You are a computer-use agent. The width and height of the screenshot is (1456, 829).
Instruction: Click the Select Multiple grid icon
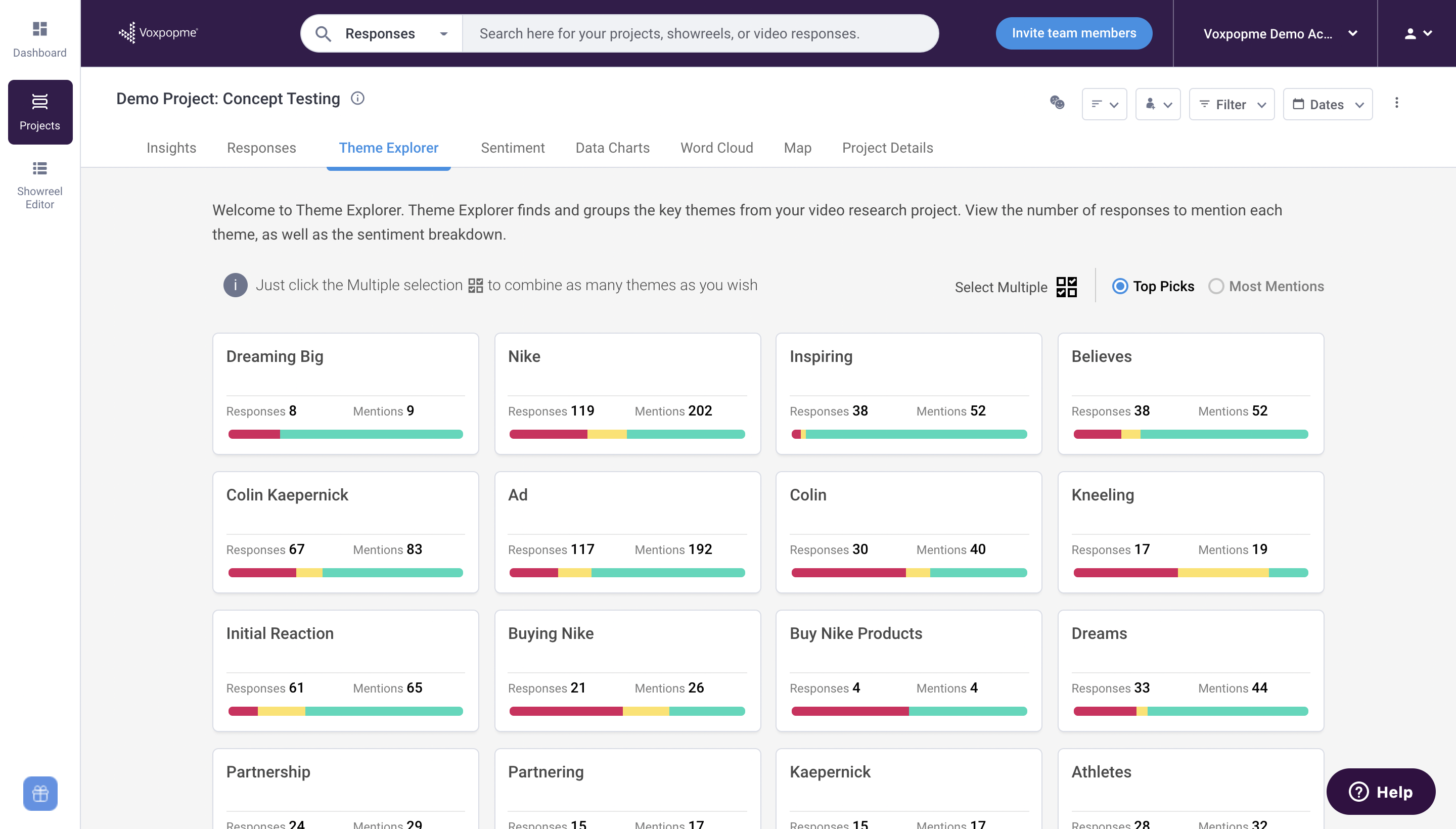(x=1067, y=287)
